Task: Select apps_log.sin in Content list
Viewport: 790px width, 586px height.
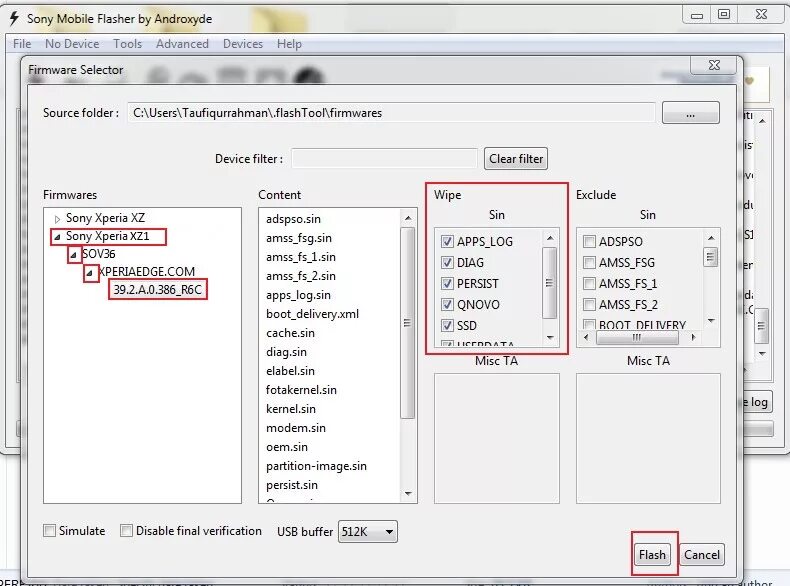Action: click(x=298, y=295)
